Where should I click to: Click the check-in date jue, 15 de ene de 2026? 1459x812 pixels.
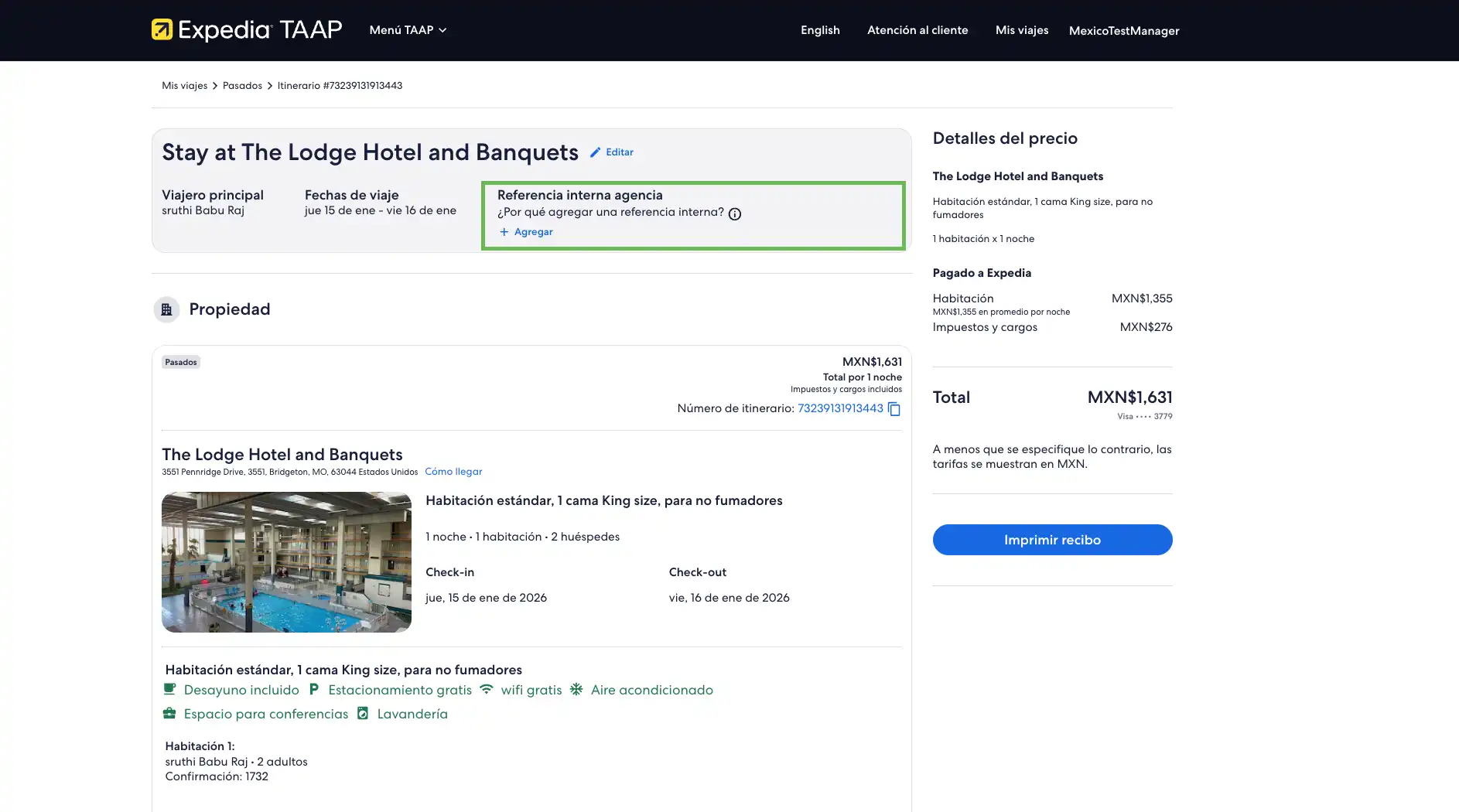(x=486, y=598)
